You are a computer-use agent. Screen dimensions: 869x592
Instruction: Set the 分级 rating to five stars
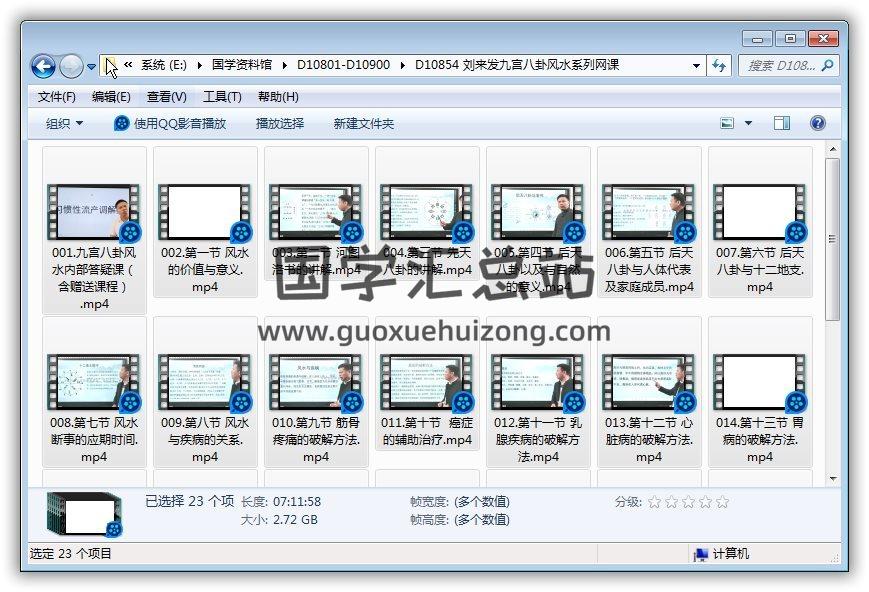click(x=722, y=502)
